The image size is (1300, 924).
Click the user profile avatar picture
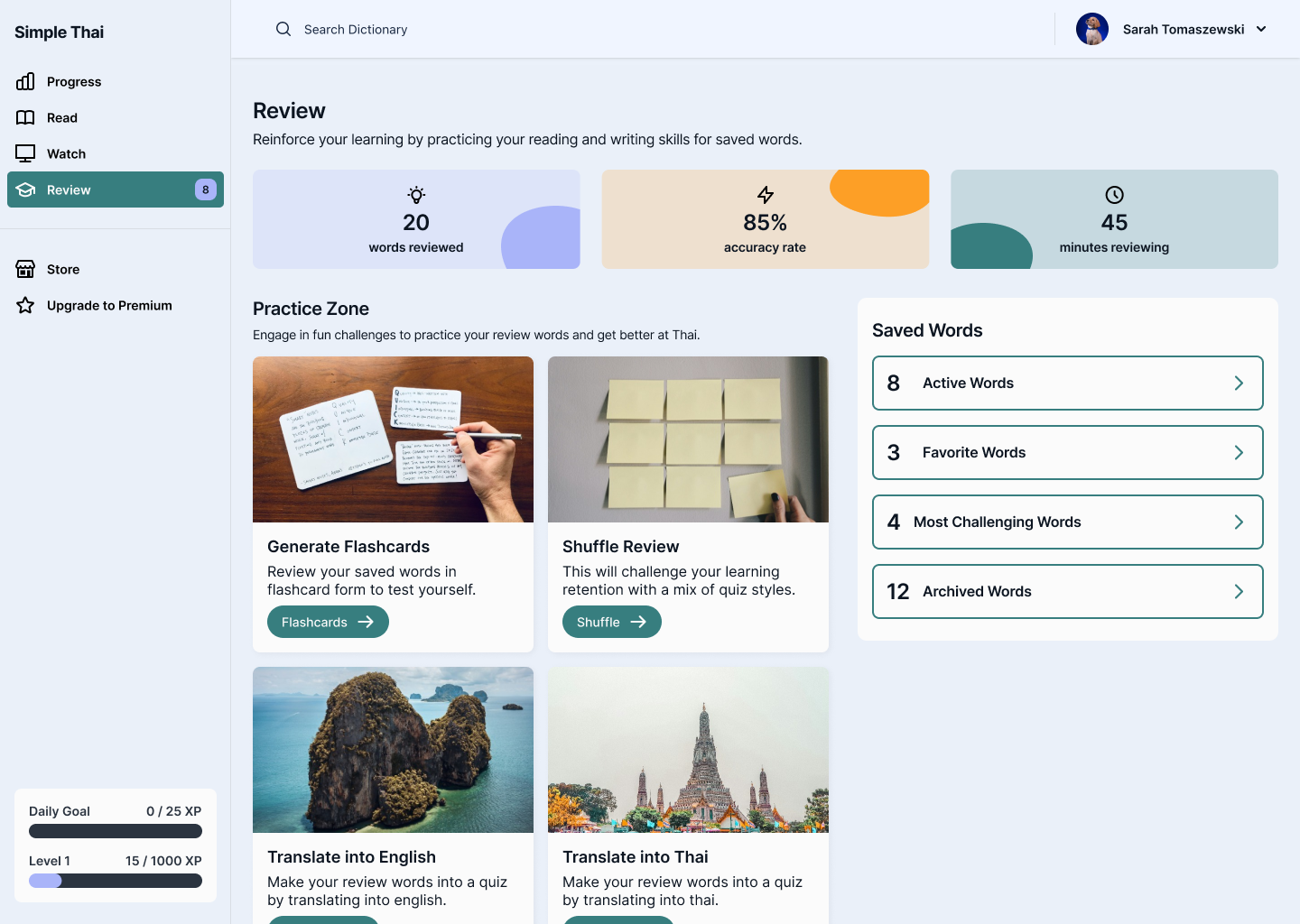point(1091,29)
